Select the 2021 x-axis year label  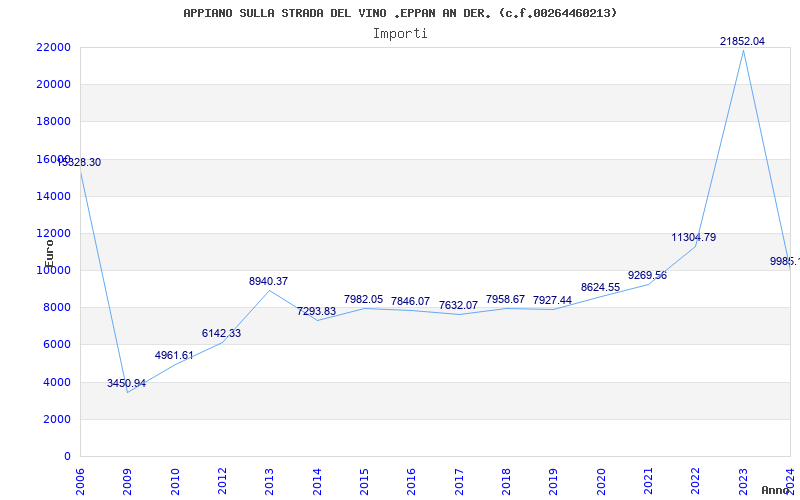click(647, 482)
